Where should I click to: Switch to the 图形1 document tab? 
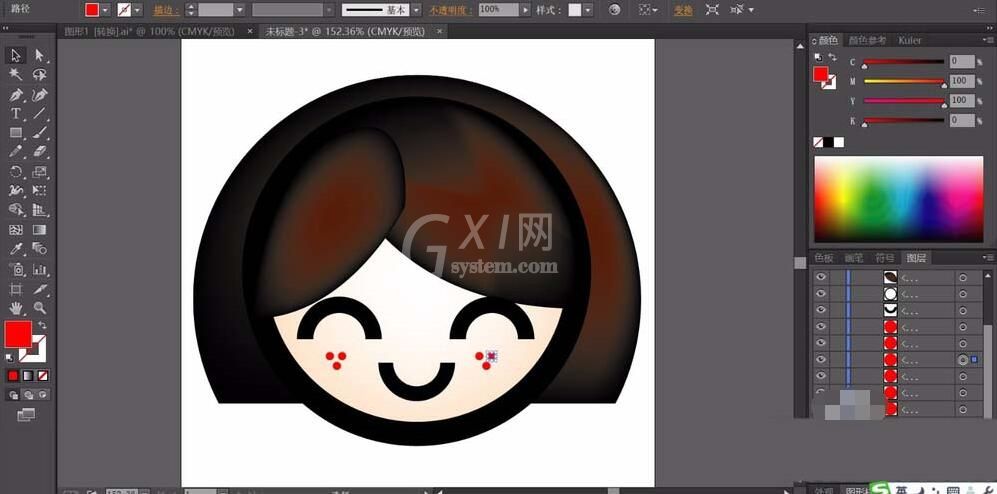pyautogui.click(x=149, y=31)
